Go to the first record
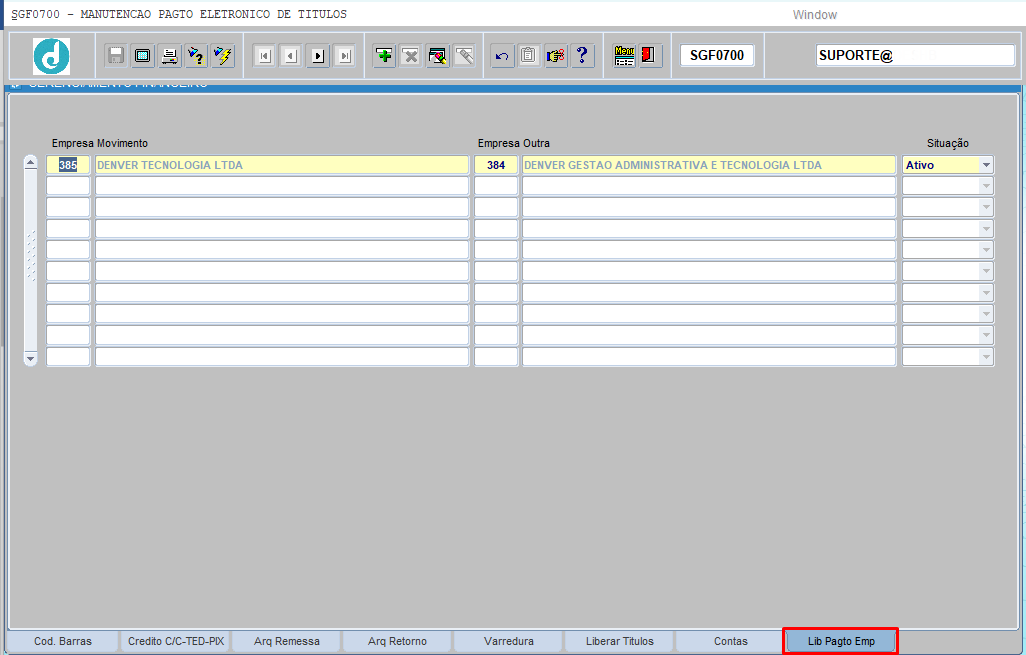 coord(264,56)
